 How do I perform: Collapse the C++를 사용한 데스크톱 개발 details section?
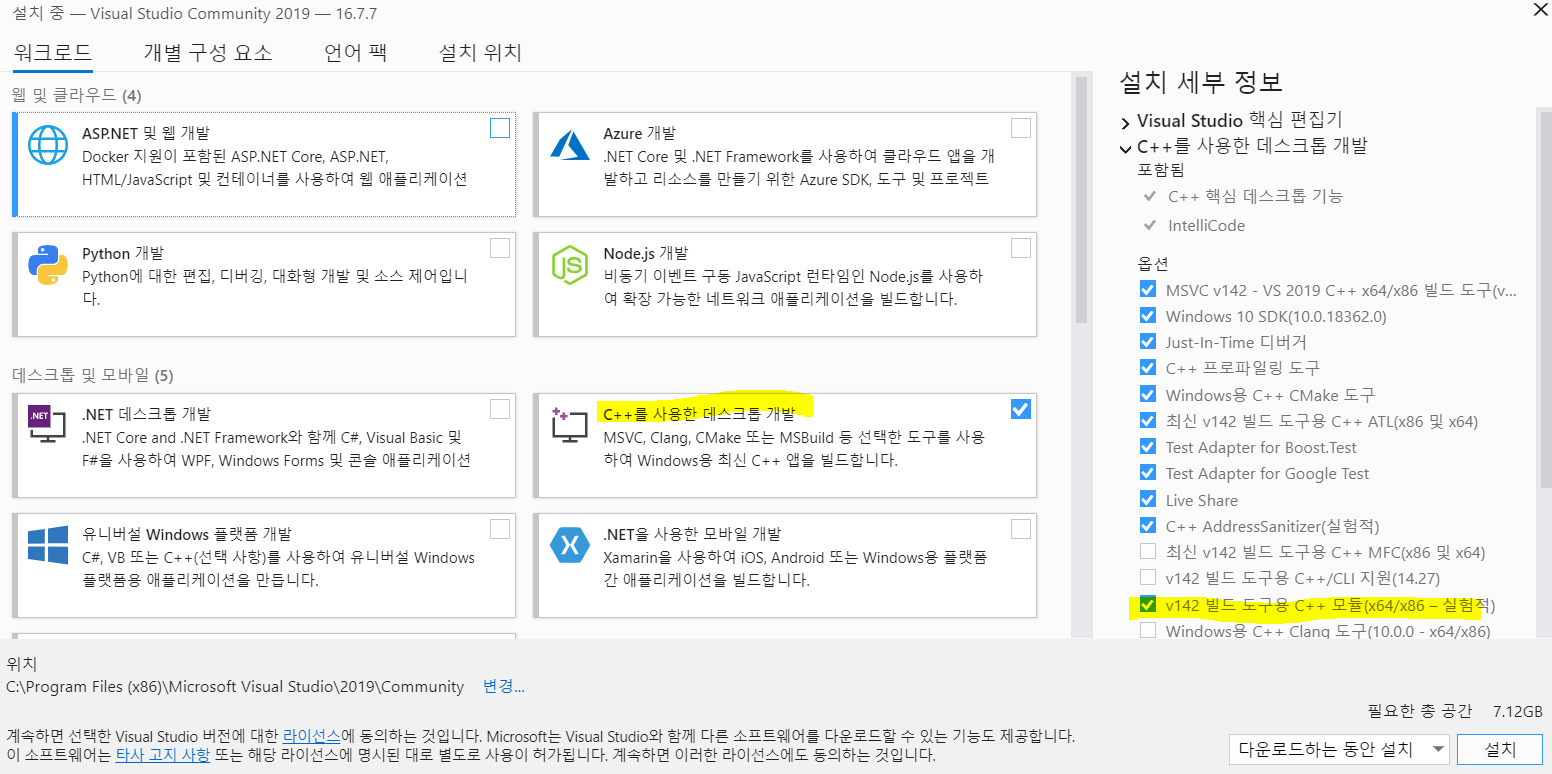[x=1126, y=148]
